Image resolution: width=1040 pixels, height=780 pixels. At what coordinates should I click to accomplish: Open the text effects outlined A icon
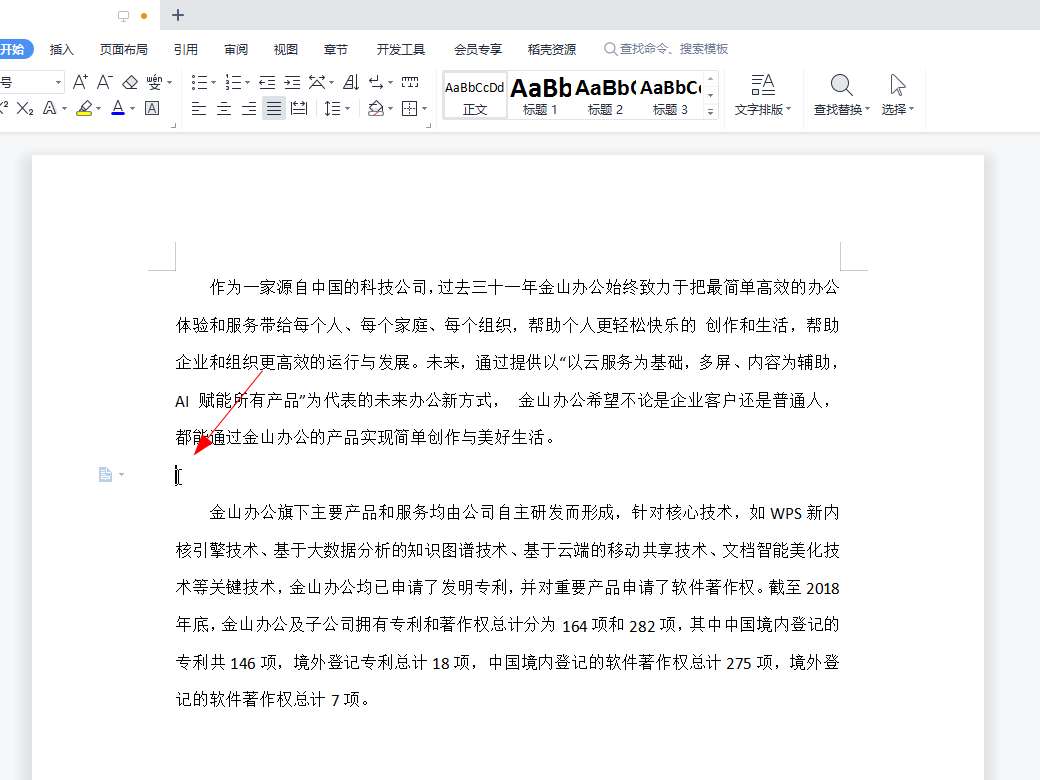[50, 108]
